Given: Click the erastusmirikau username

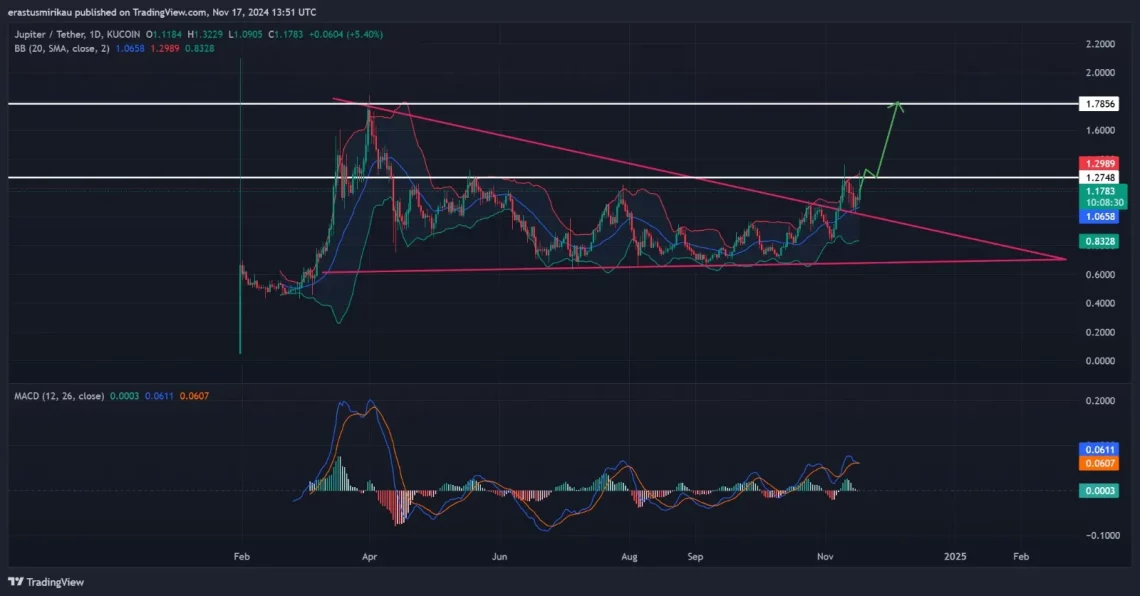Looking at the screenshot, I should point(39,12).
